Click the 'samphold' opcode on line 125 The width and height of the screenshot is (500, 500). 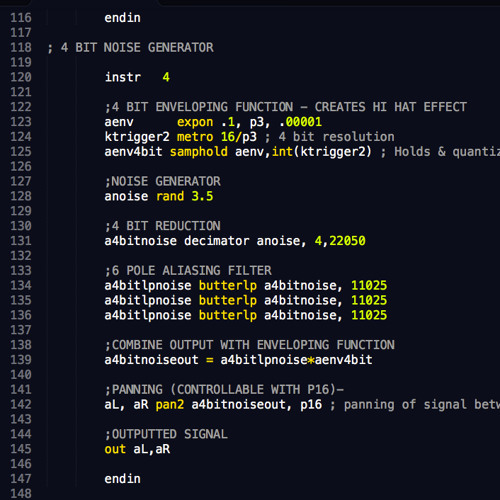[x=199, y=152]
